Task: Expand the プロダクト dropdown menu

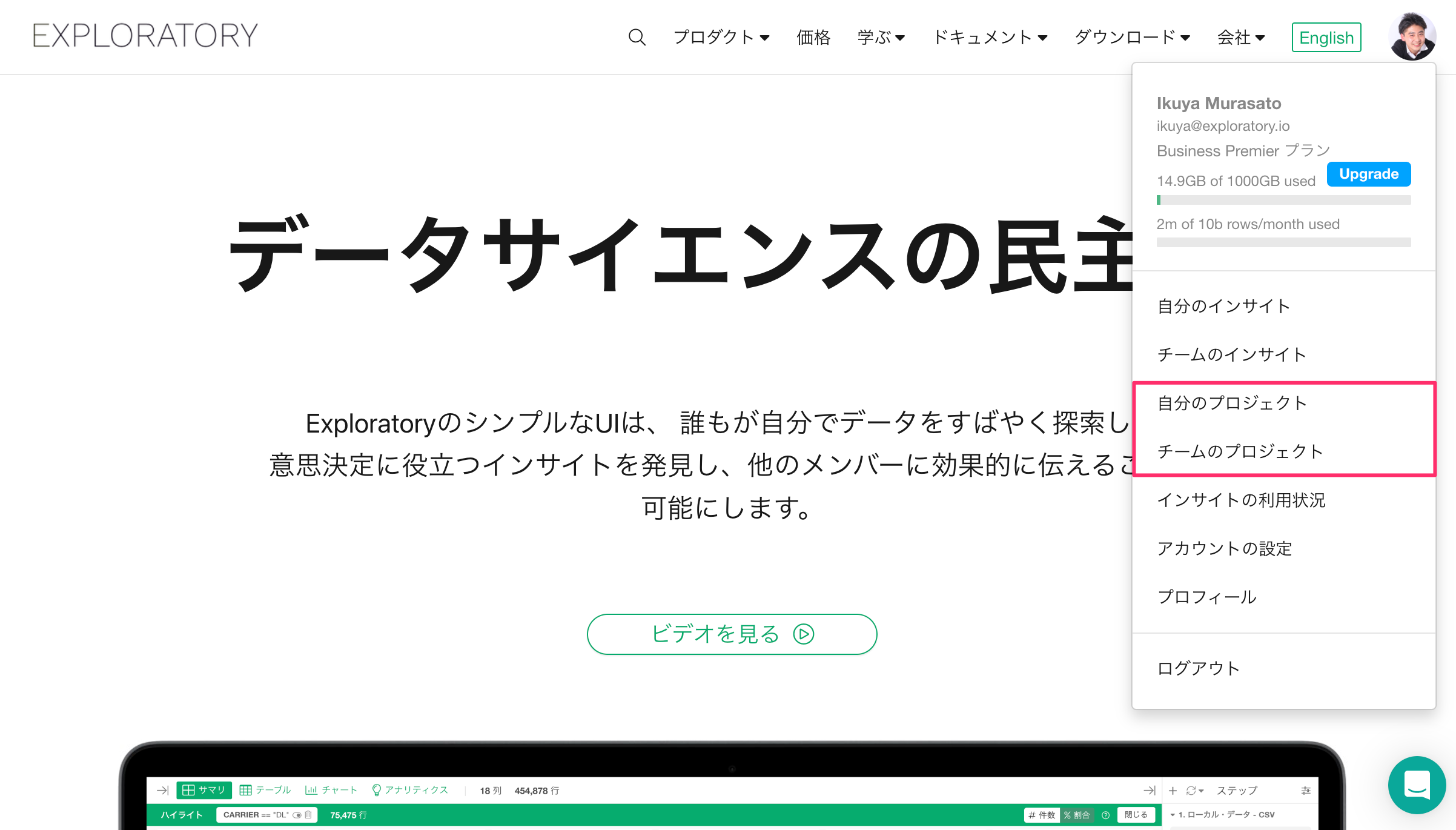Action: click(x=721, y=38)
